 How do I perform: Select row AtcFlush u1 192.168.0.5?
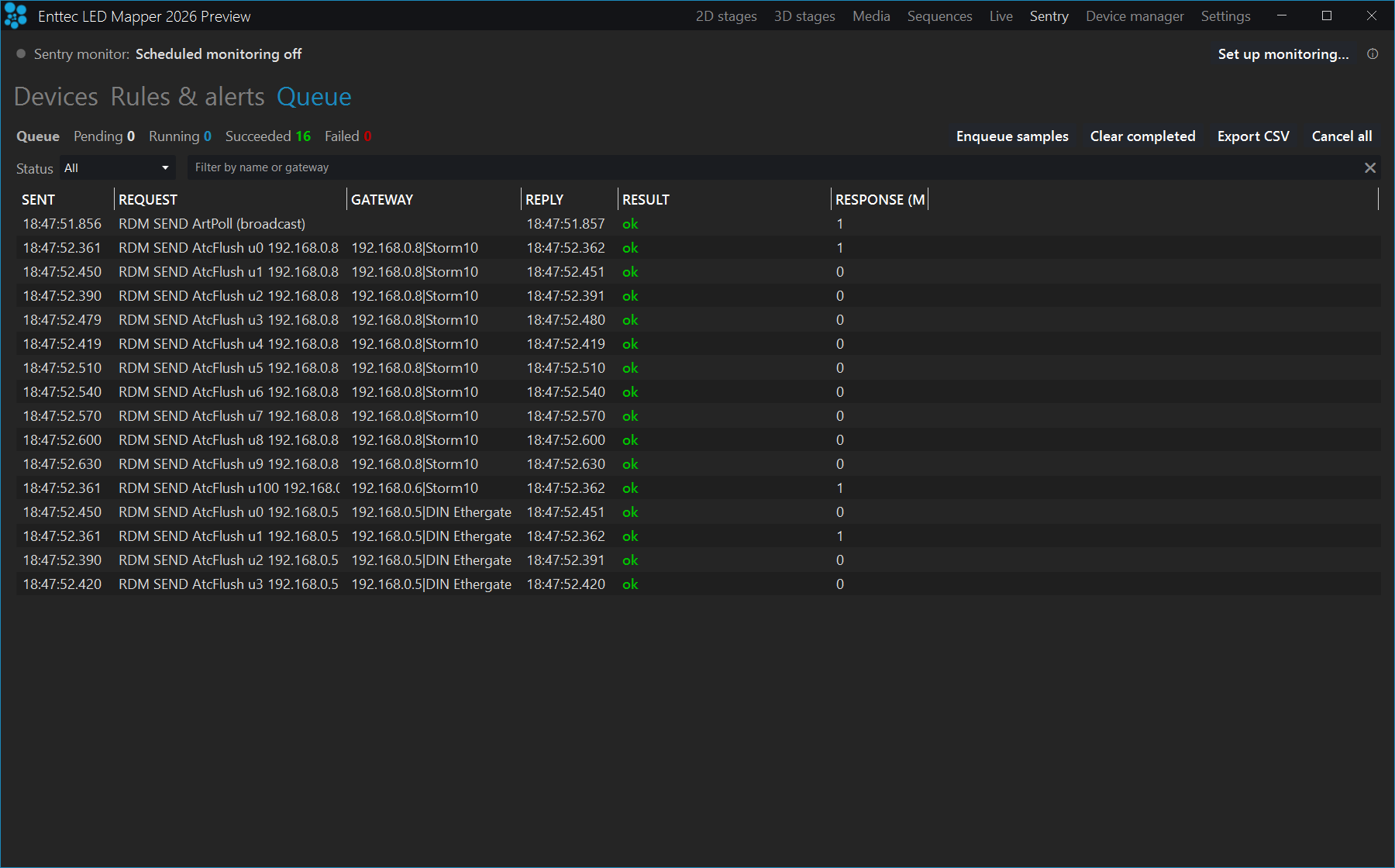(698, 536)
